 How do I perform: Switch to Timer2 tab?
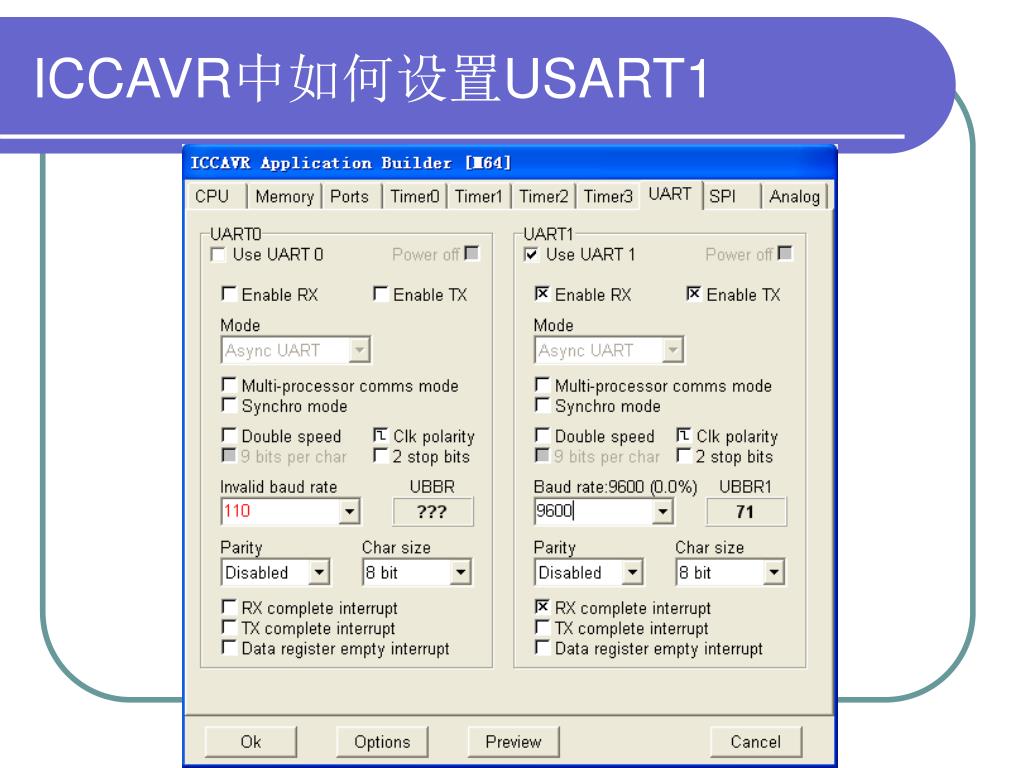click(x=543, y=197)
